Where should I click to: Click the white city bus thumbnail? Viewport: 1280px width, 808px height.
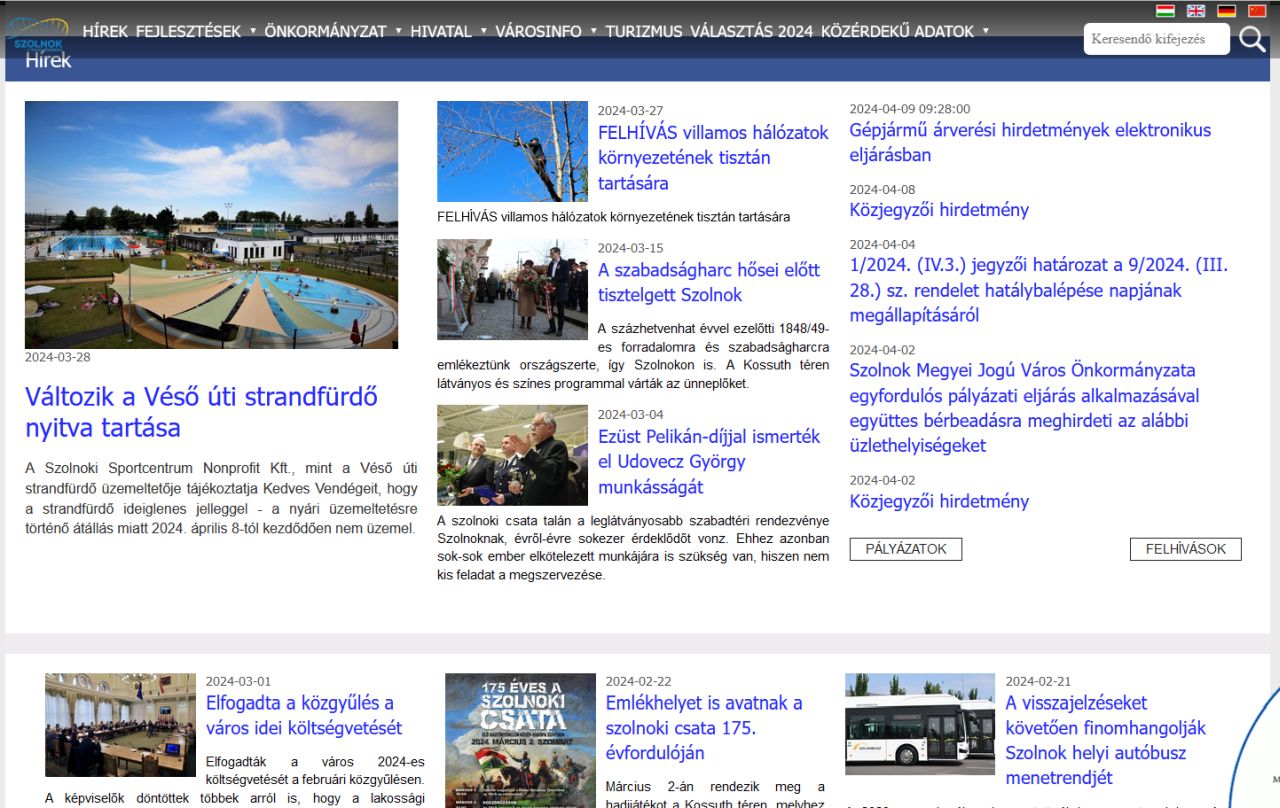click(919, 724)
